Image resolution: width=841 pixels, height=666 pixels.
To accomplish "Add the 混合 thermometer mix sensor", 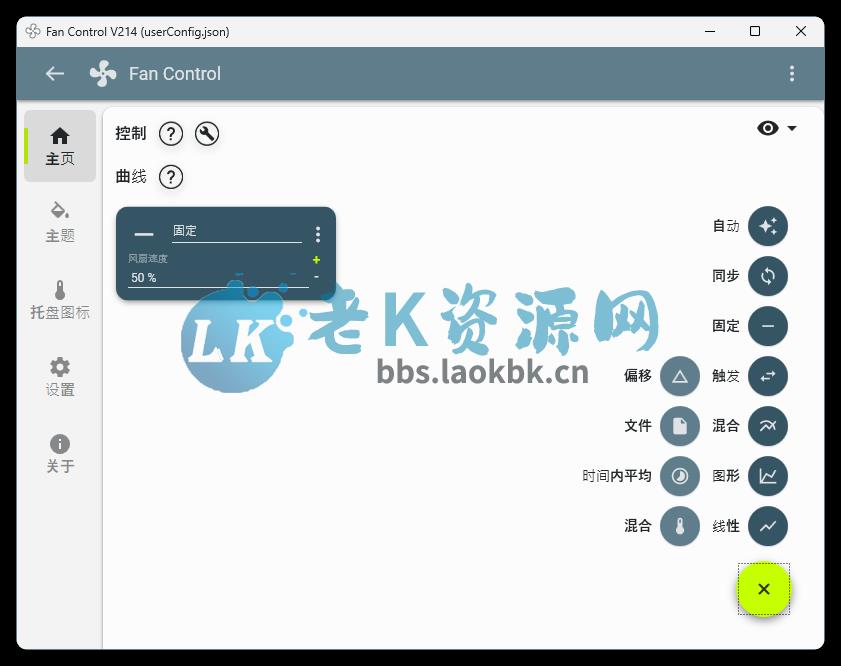I will click(x=680, y=526).
